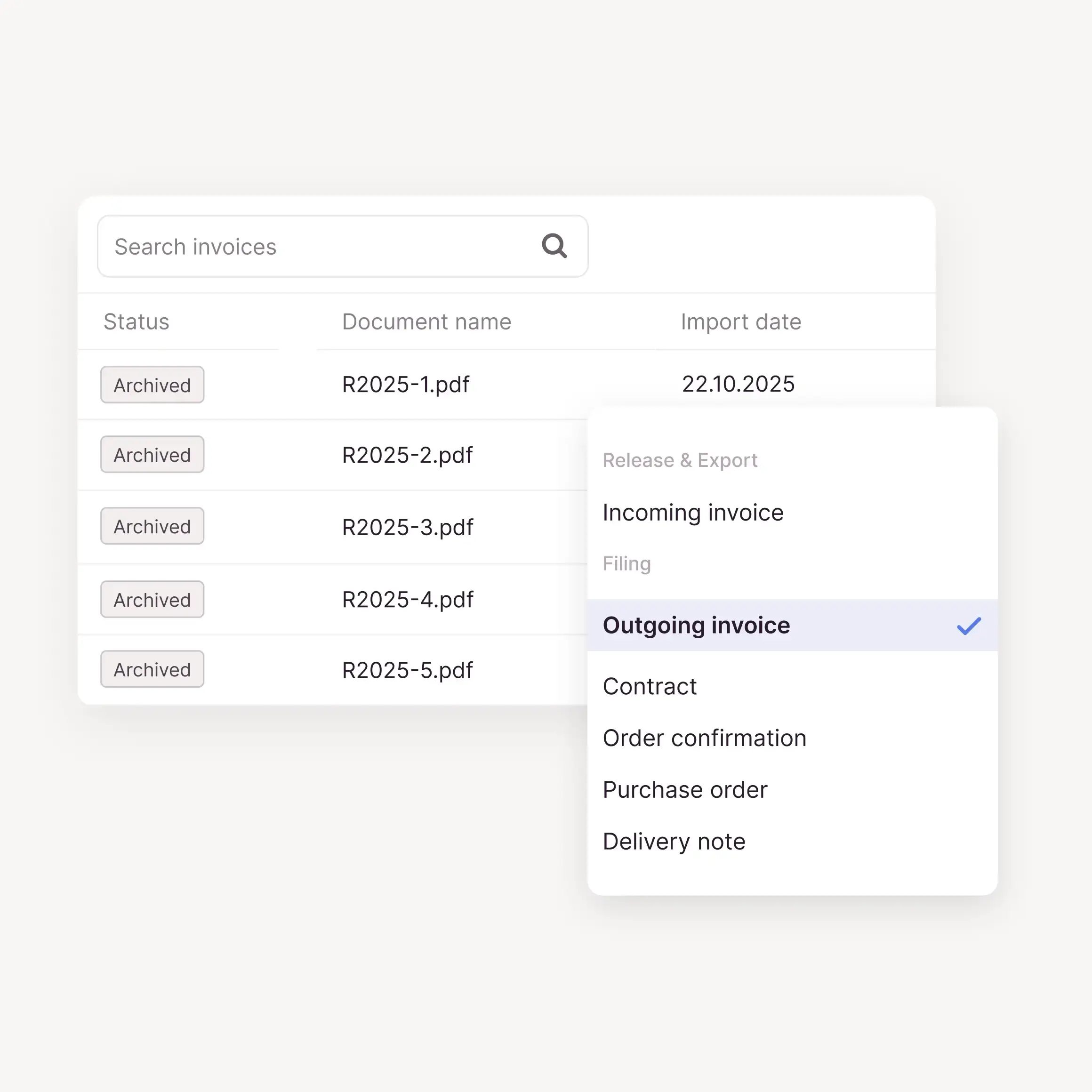Click the 22.10.2025 import date
Viewport: 1092px width, 1092px height.
click(738, 385)
